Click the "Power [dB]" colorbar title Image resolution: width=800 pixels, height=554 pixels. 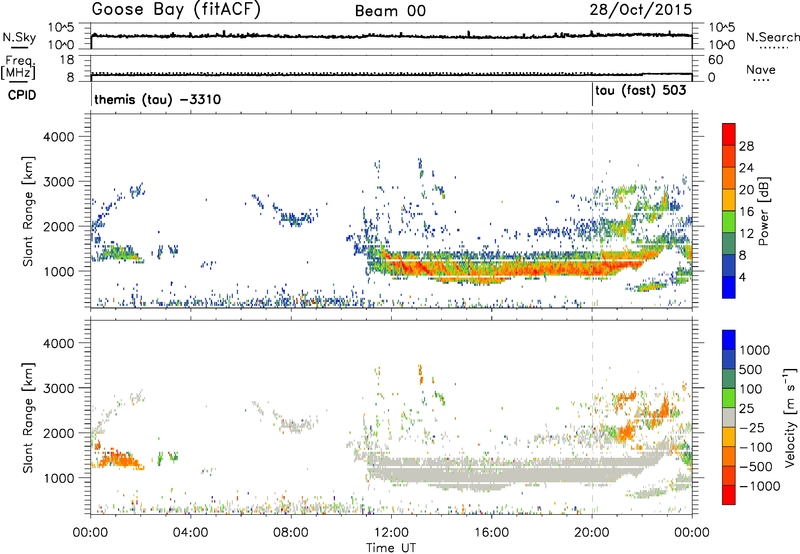click(x=764, y=211)
